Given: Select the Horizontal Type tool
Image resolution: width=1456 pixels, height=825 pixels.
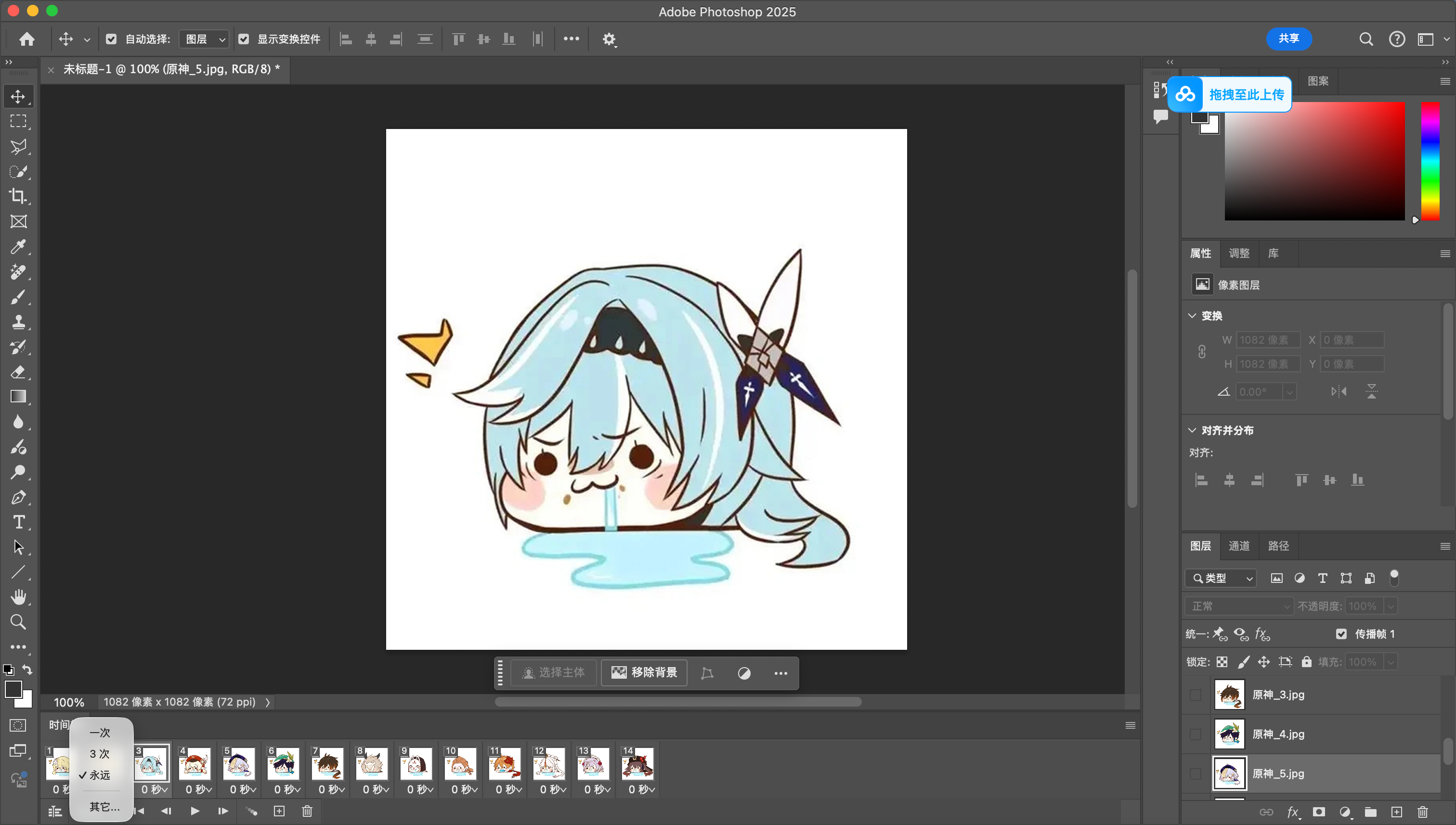Looking at the screenshot, I should click(x=18, y=522).
